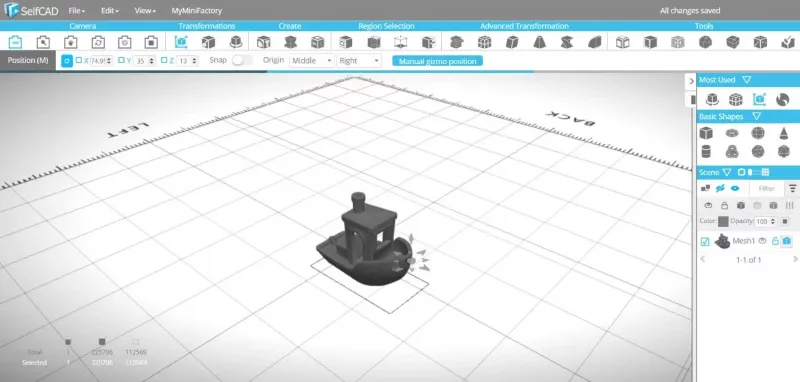
Task: Open the Origin Right dropdown
Action: coord(359,61)
